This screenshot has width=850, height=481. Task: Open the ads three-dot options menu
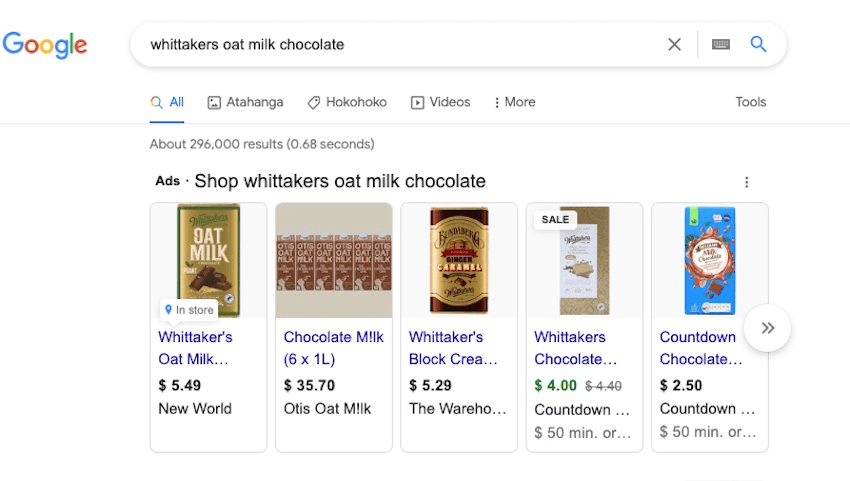click(746, 182)
